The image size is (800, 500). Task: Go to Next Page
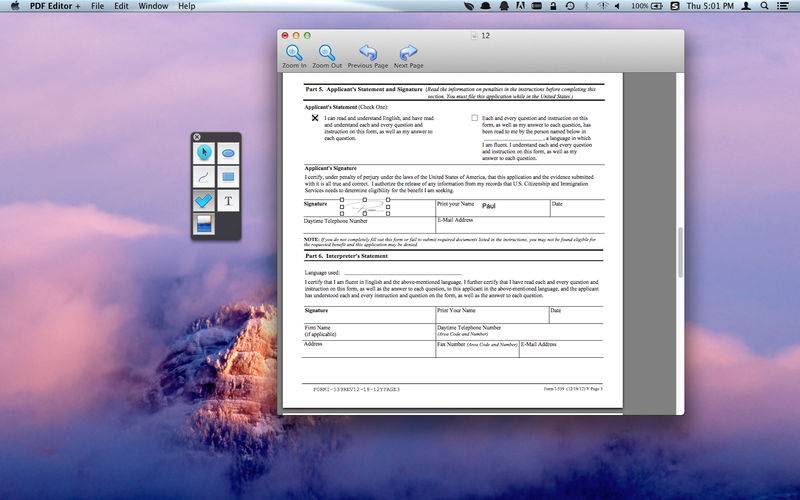[x=408, y=56]
